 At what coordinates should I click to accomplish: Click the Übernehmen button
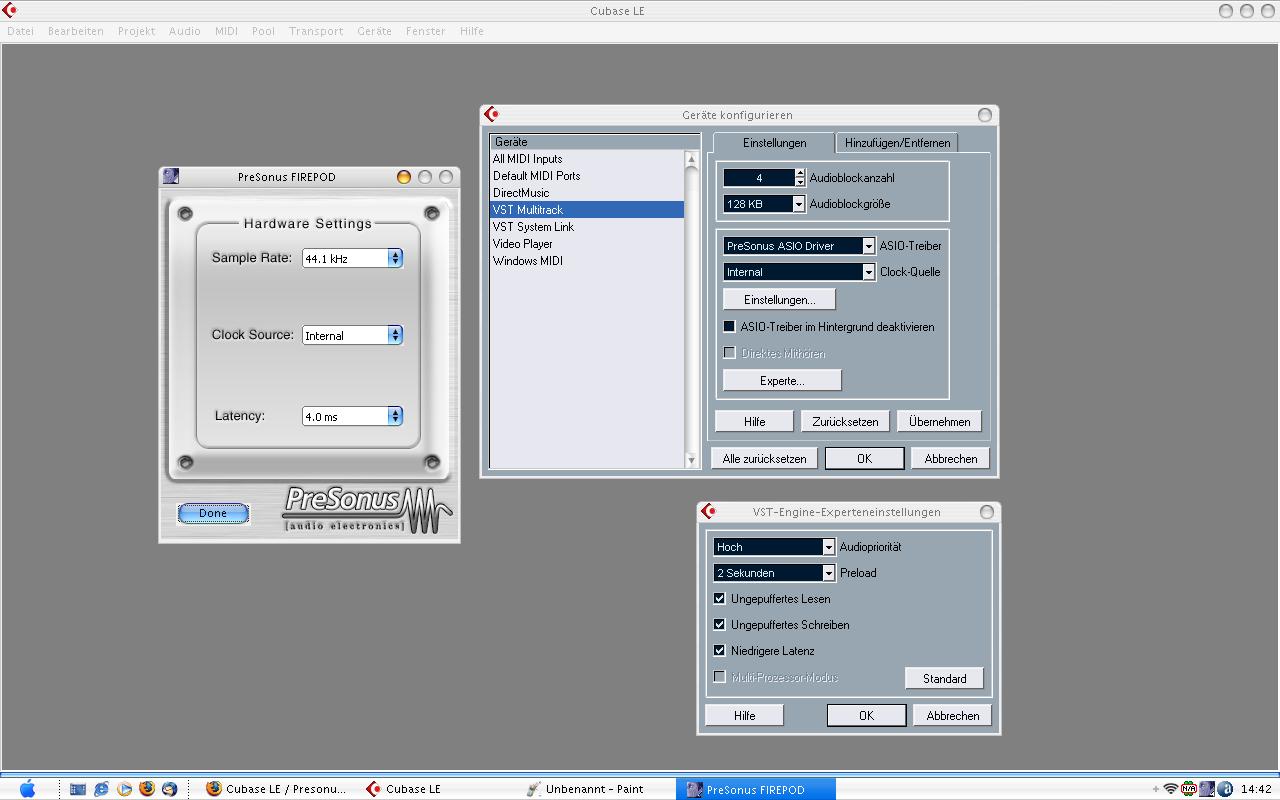[x=939, y=421]
